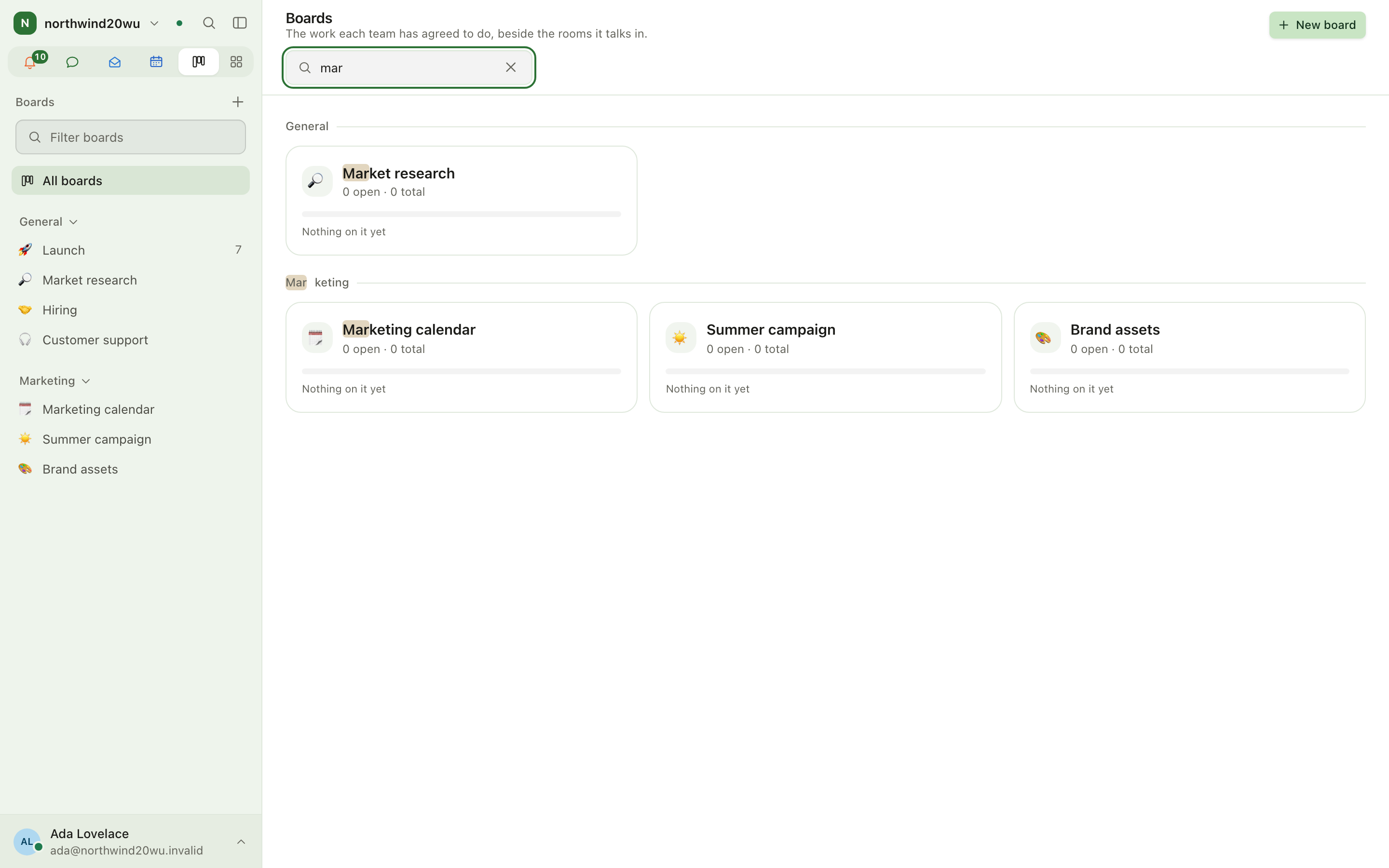Screen dimensions: 1389x868
Task: Open Summer campaign in the sidebar
Action: pyautogui.click(x=131, y=439)
